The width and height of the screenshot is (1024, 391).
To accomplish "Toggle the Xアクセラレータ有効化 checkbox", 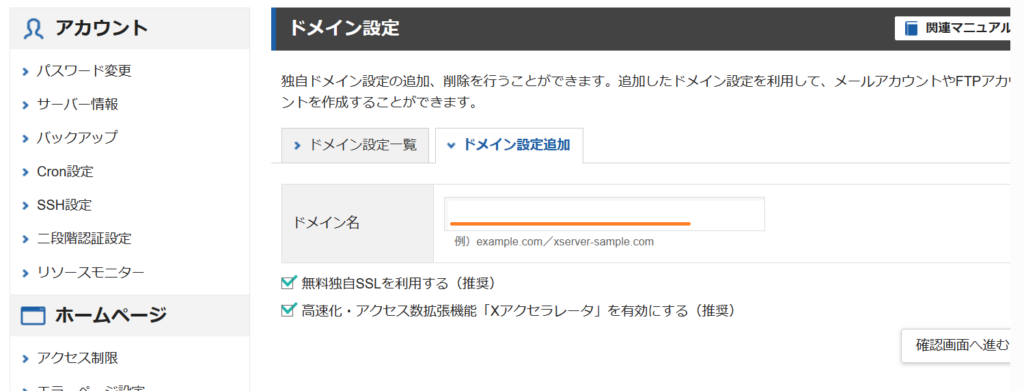I will click(288, 311).
